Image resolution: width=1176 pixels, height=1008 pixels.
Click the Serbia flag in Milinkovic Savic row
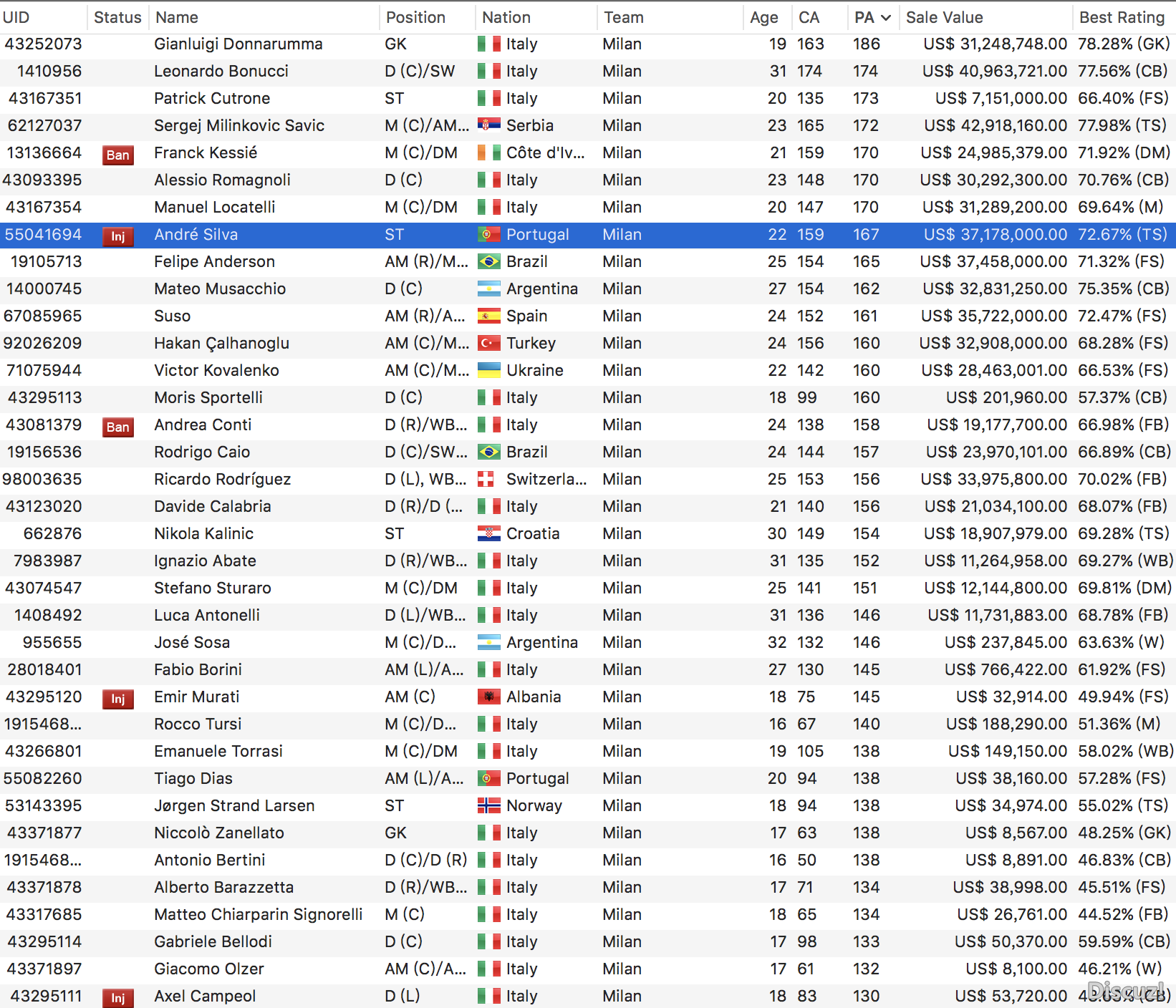[489, 125]
